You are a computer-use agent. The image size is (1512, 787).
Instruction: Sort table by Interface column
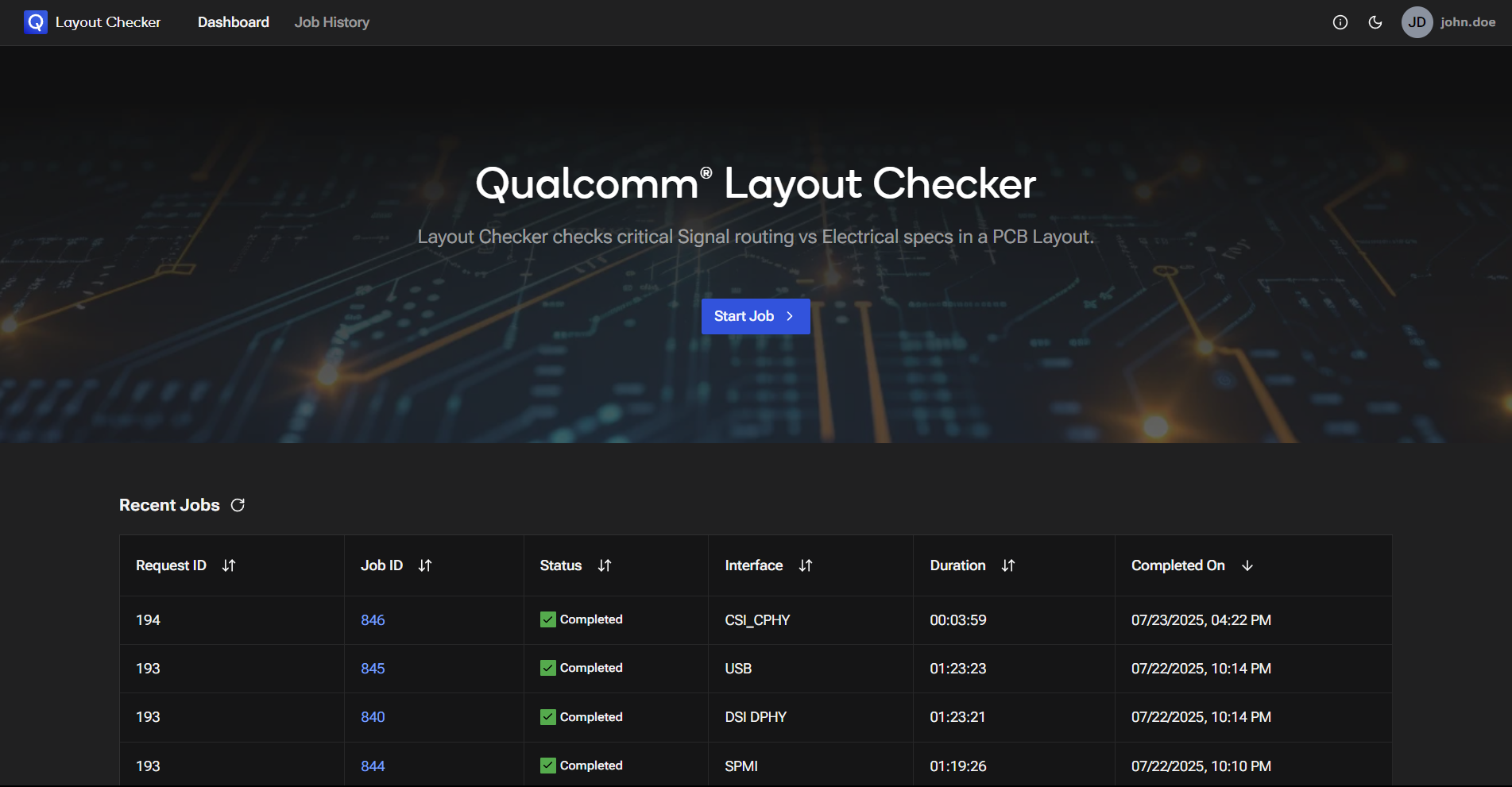[806, 565]
